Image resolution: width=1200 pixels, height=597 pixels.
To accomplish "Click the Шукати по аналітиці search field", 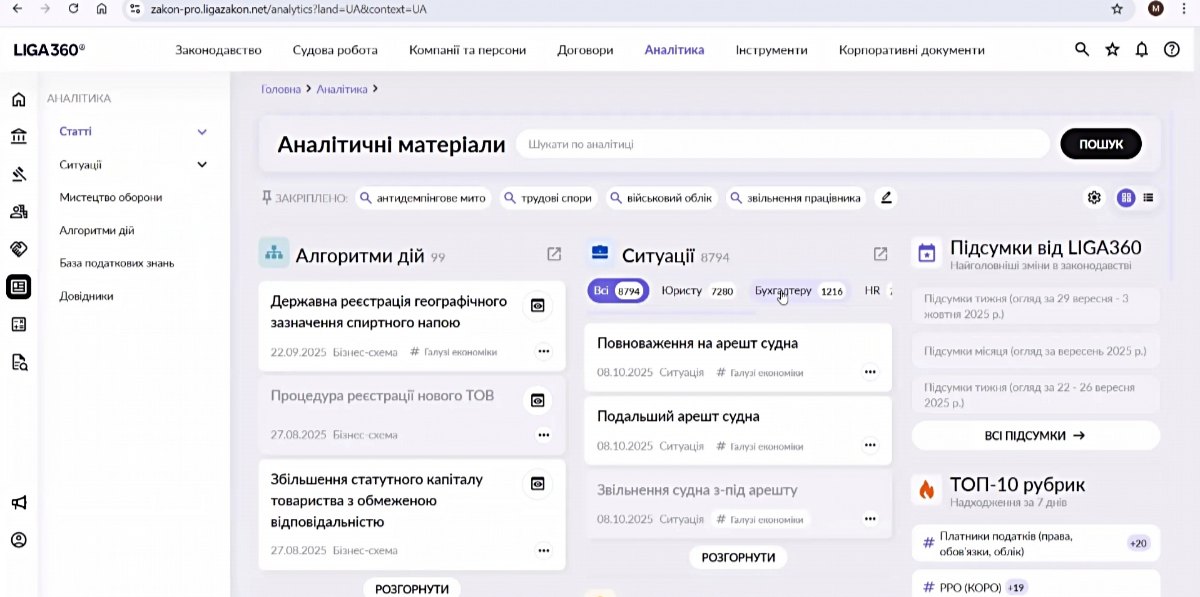I will [x=782, y=144].
